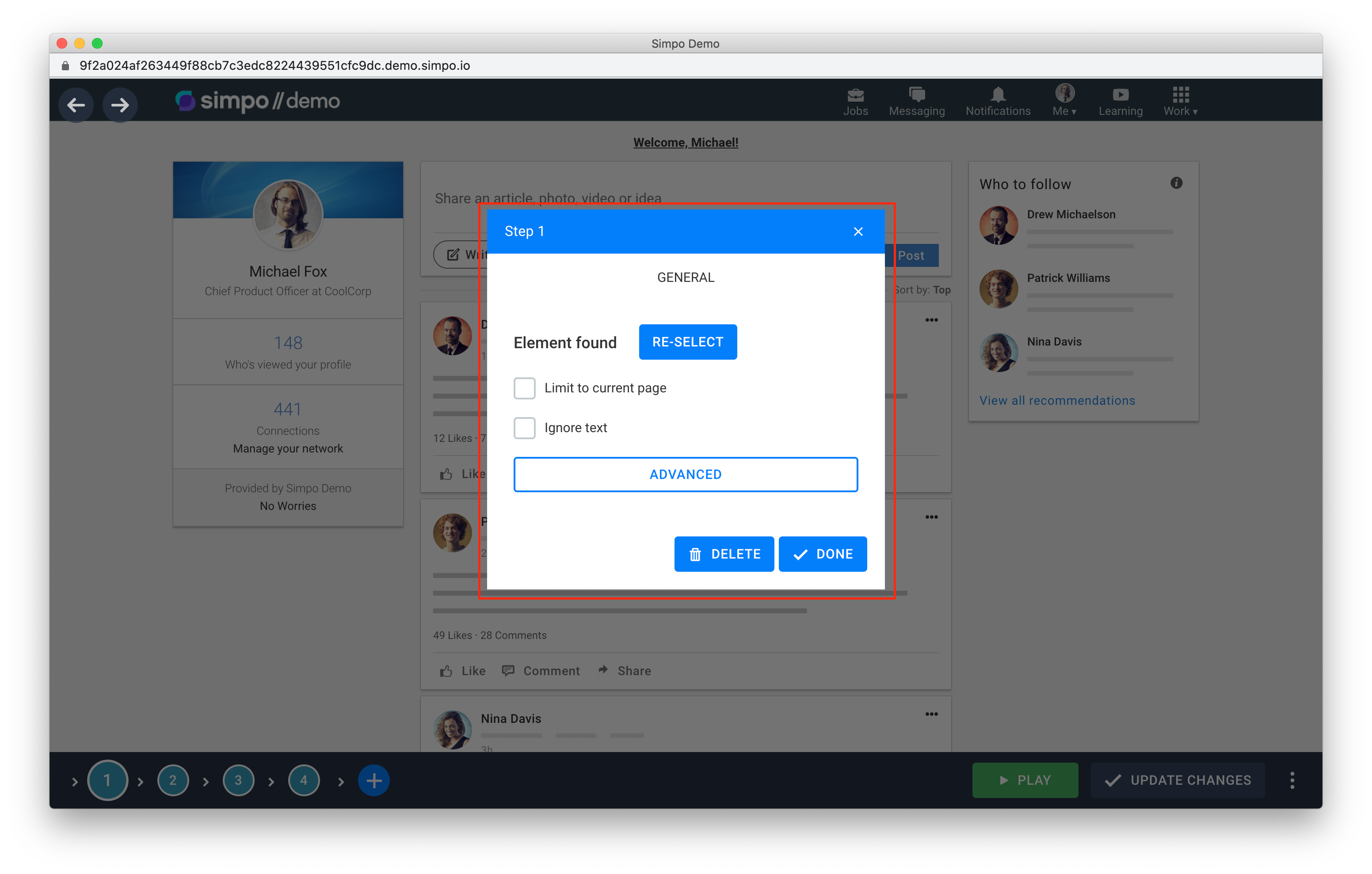The width and height of the screenshot is (1372, 874).
Task: Click the Post button
Action: pos(911,255)
